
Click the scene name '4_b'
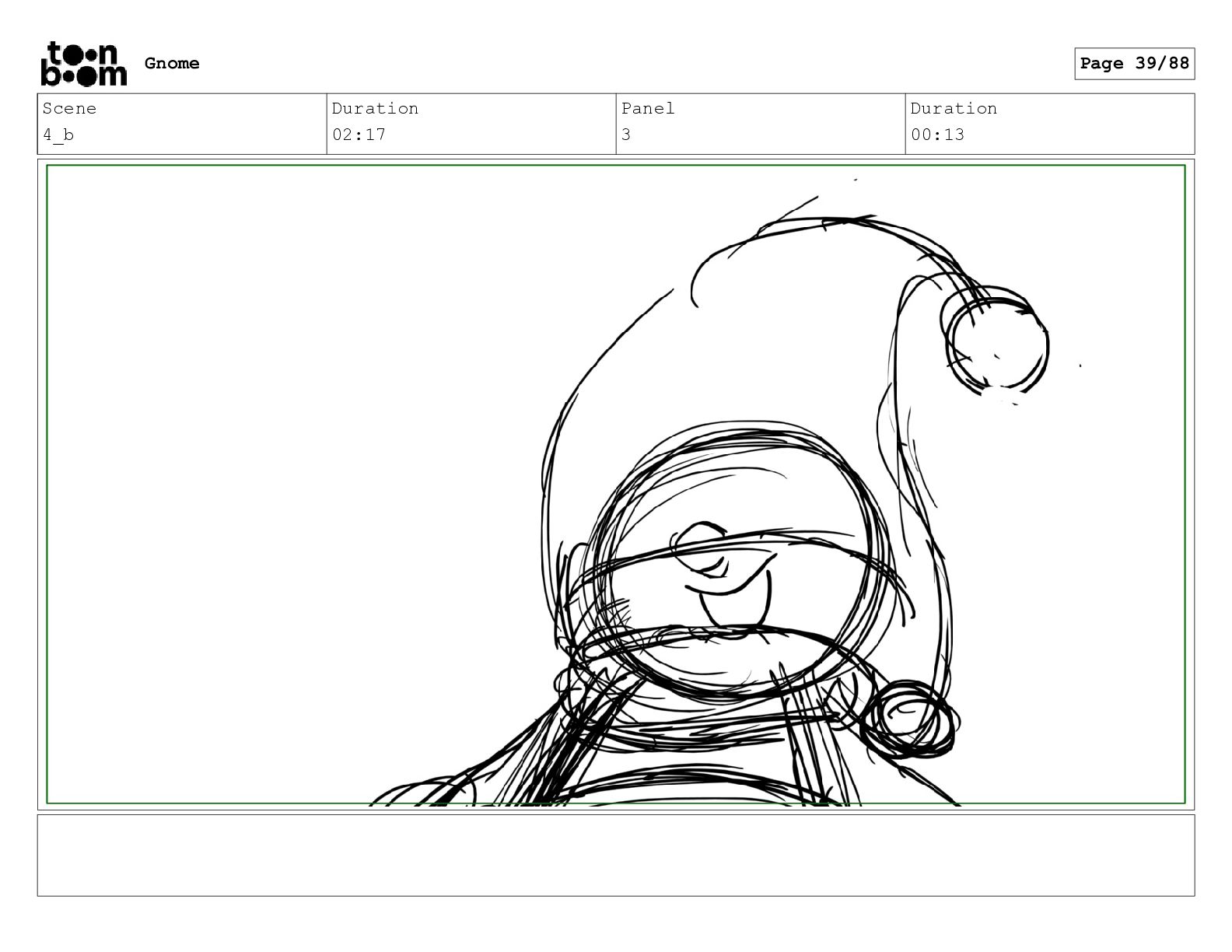point(58,135)
